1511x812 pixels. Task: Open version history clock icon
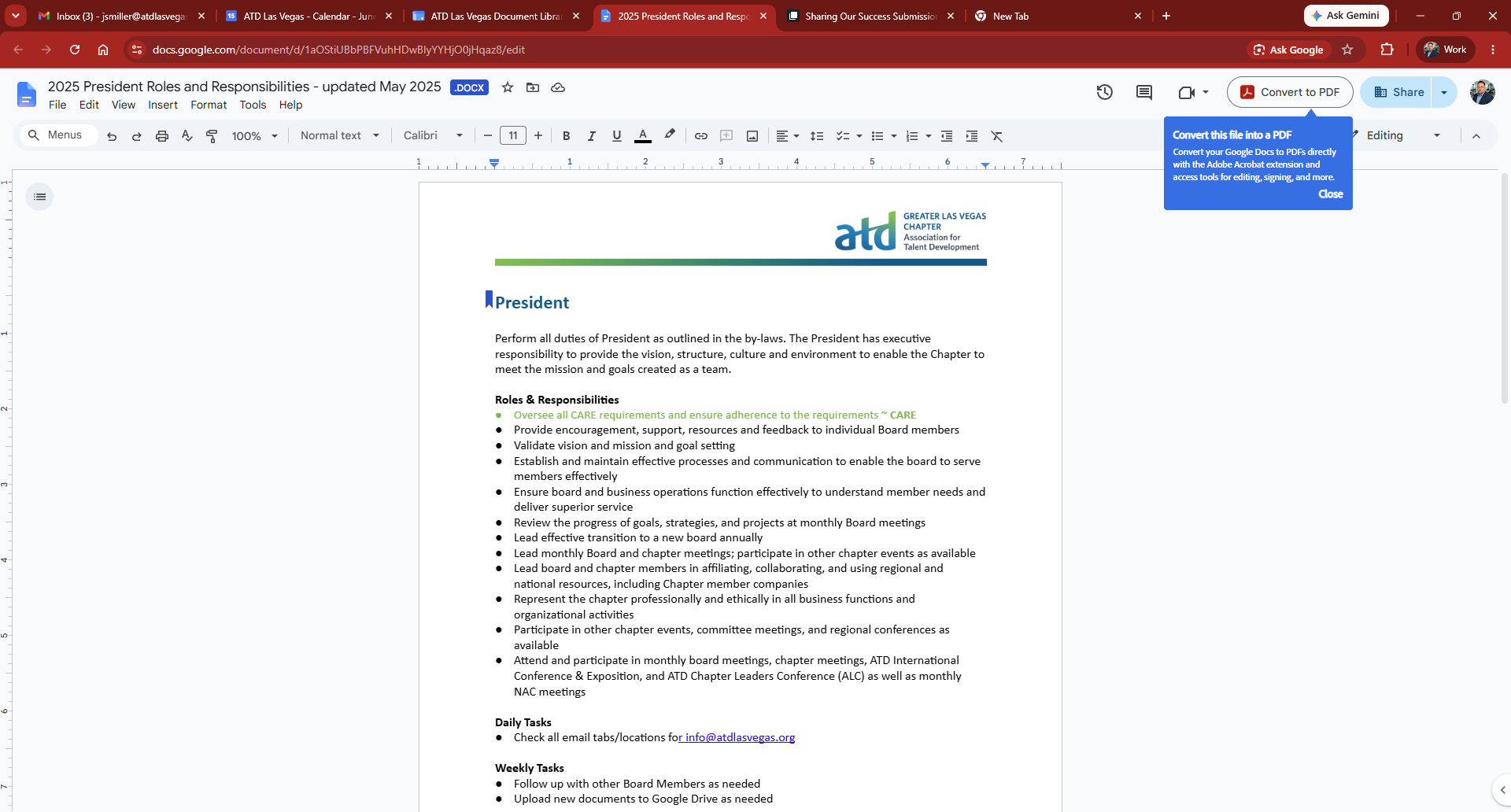pyautogui.click(x=1104, y=92)
